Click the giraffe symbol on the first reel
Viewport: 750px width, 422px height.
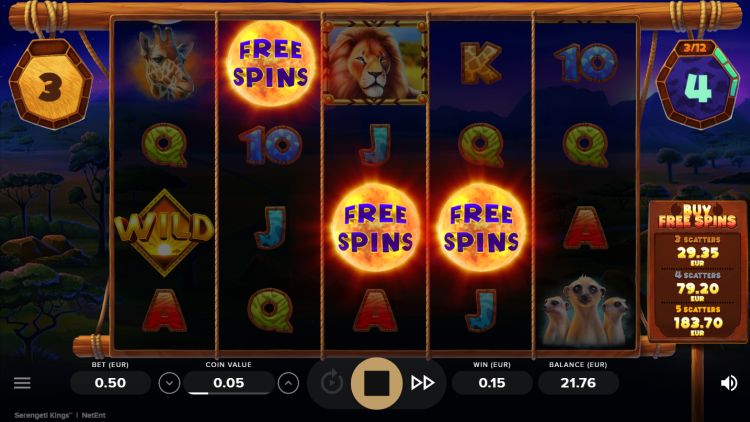[x=165, y=62]
